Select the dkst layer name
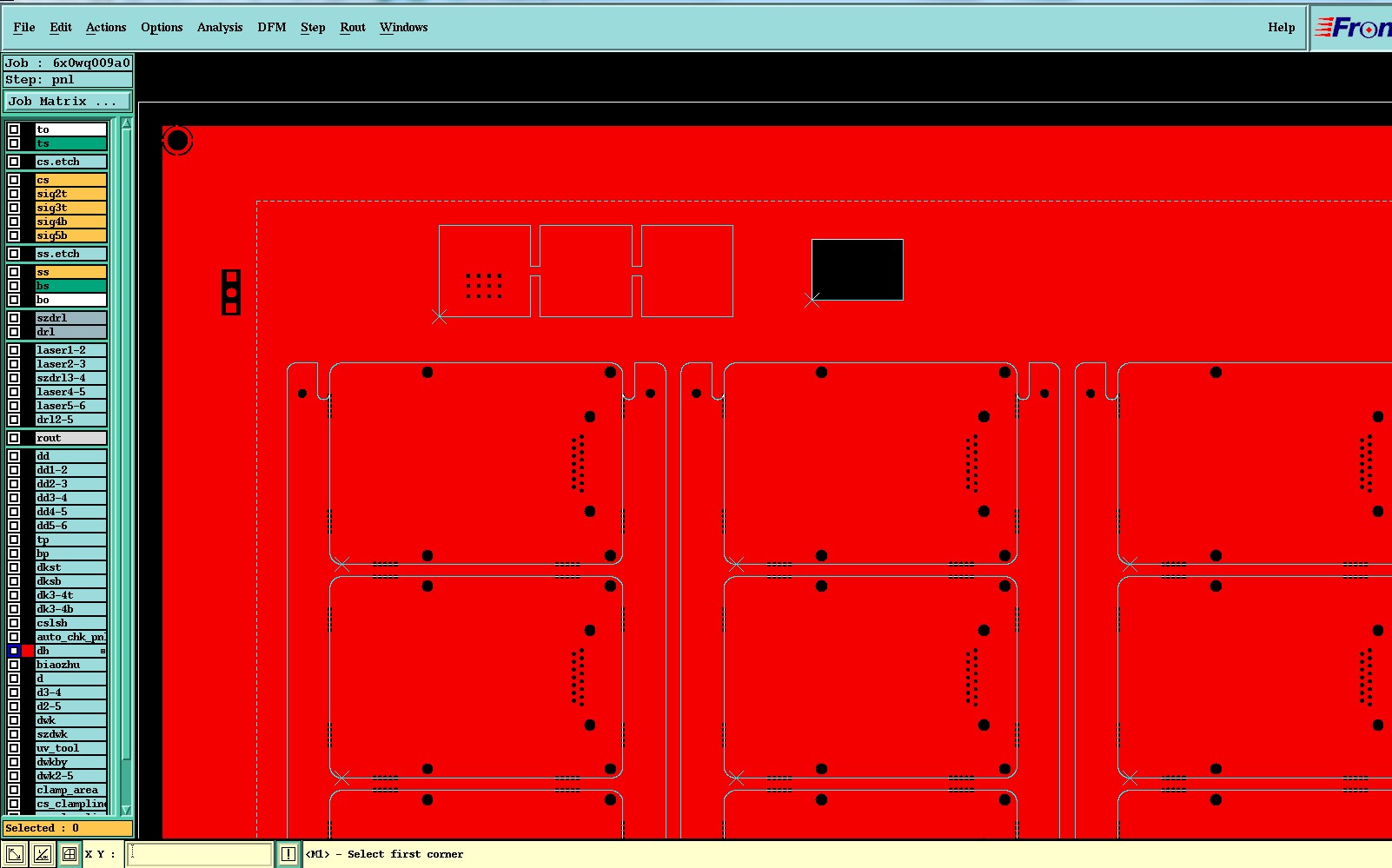Screen dimensions: 1392x868 (x=71, y=567)
